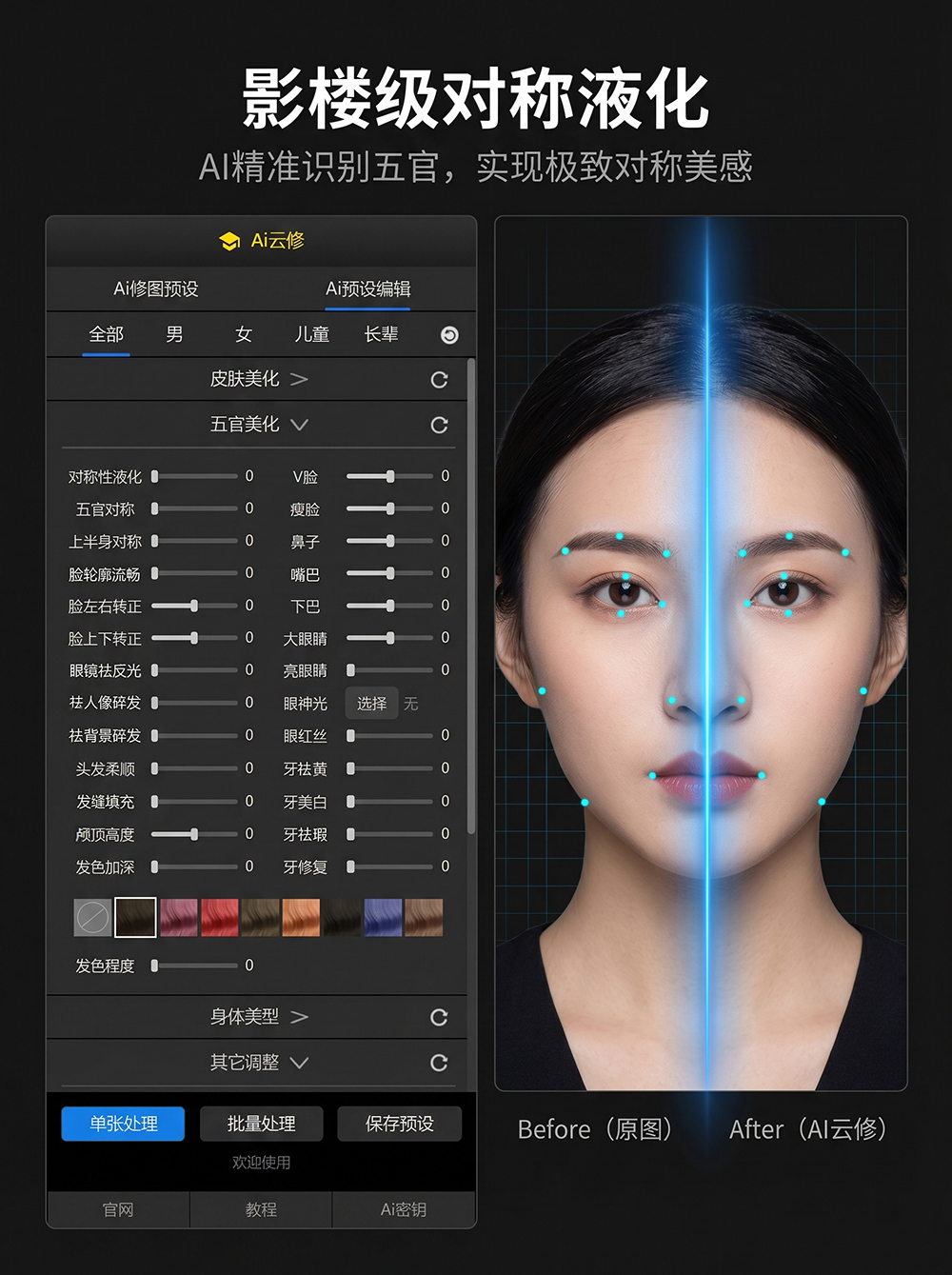Click the 欢迎使用 status text

(x=262, y=1163)
